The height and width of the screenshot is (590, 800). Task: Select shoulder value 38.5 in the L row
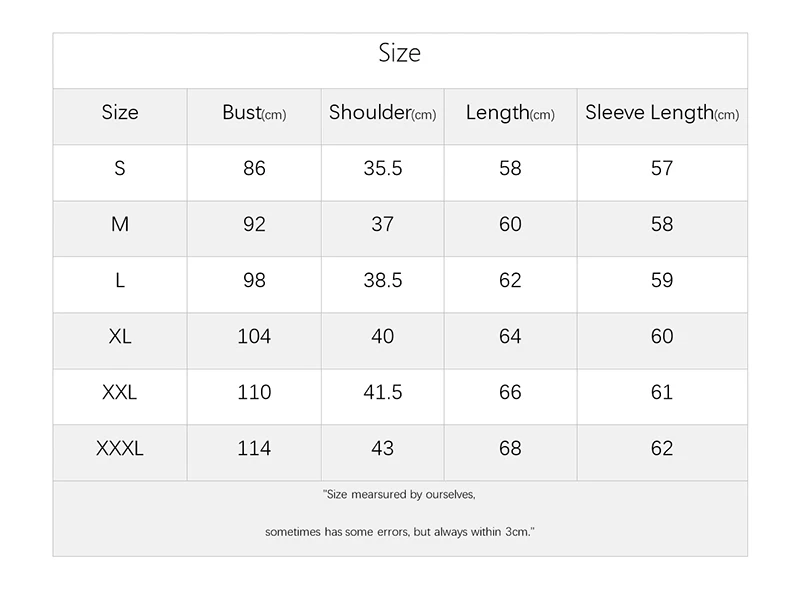point(383,280)
